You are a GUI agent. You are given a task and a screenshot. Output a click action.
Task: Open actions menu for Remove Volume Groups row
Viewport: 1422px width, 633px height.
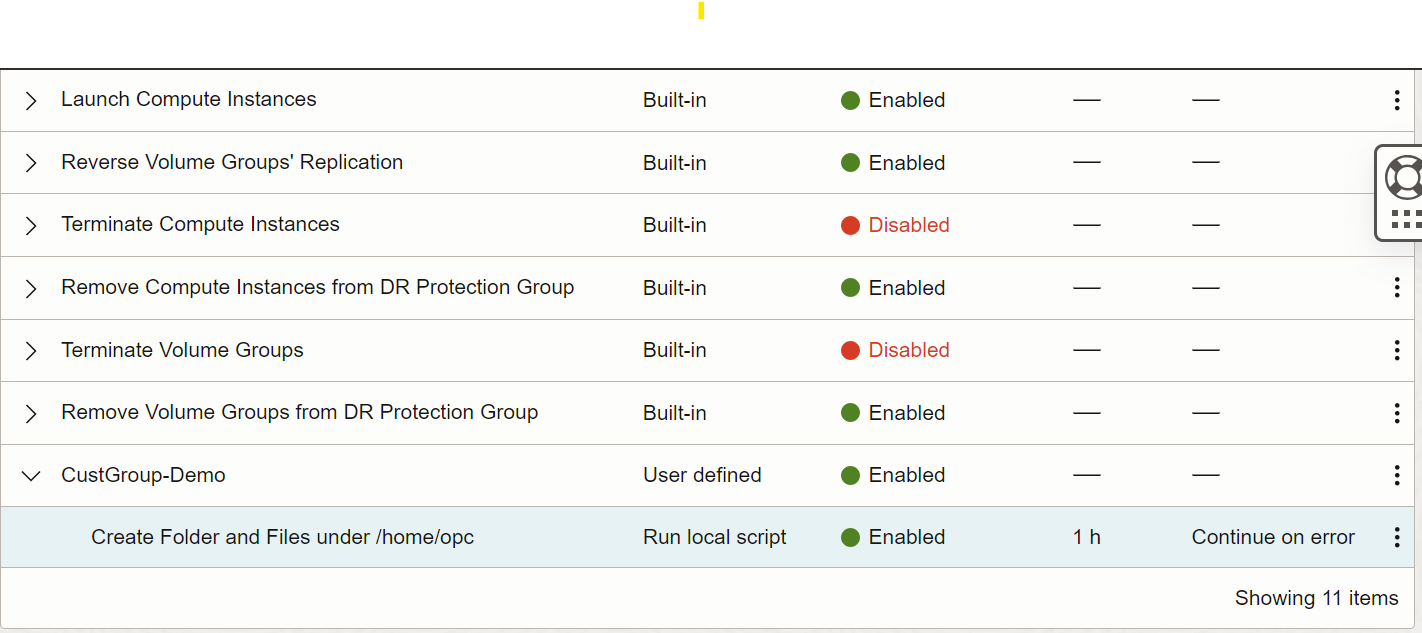1396,412
